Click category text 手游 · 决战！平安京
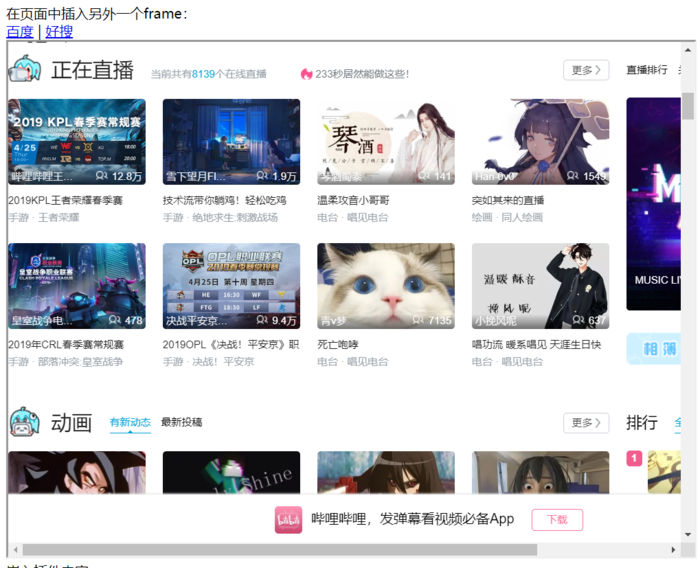Viewport: 700px width, 568px height. tap(208, 362)
